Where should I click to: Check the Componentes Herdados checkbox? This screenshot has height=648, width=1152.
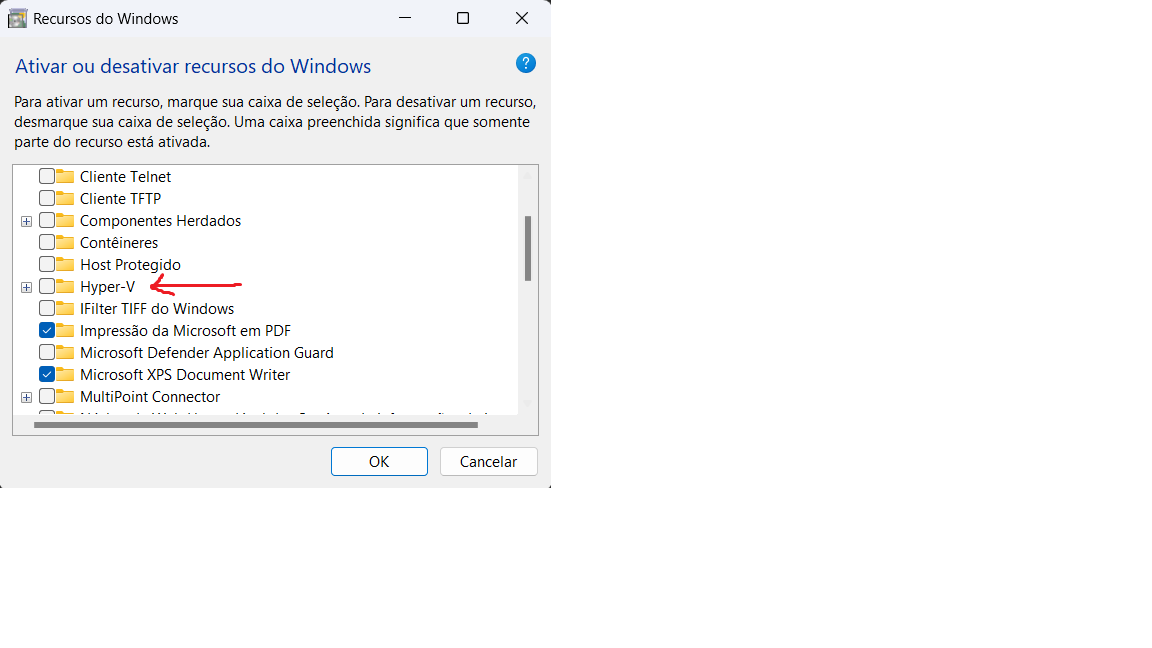46,220
